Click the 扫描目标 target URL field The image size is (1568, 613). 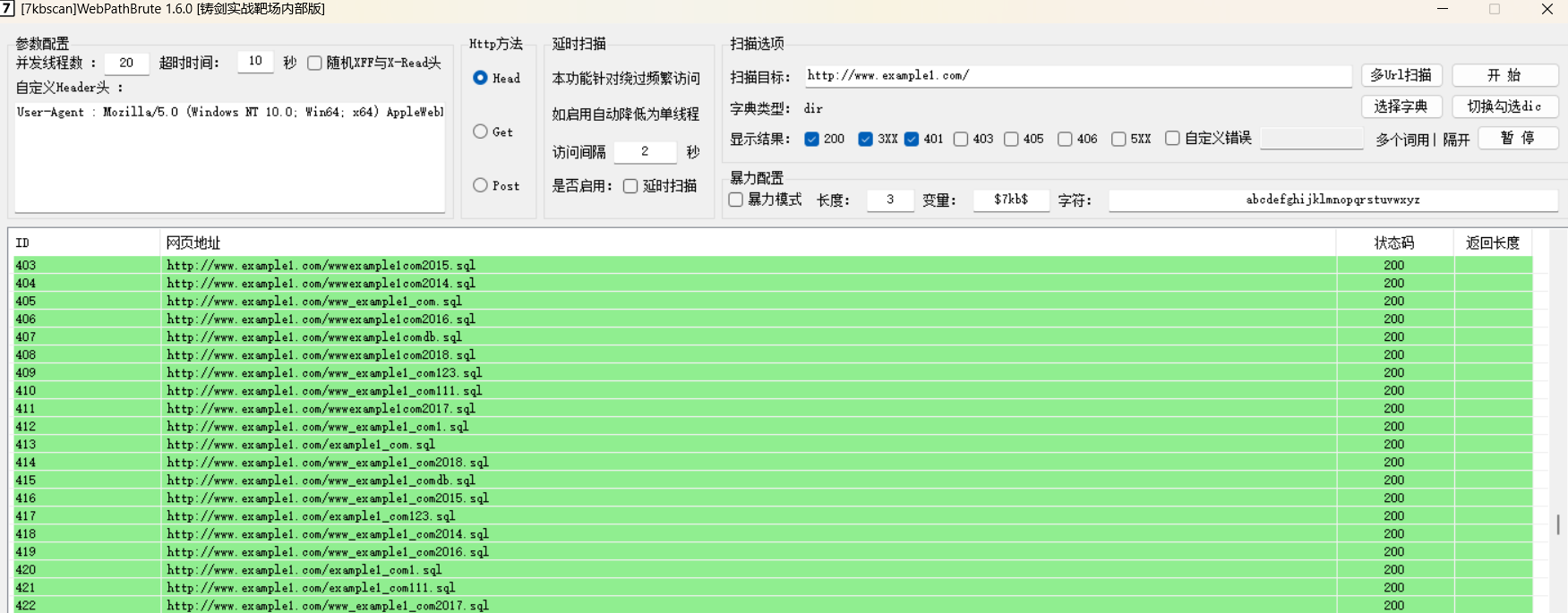(x=1077, y=76)
